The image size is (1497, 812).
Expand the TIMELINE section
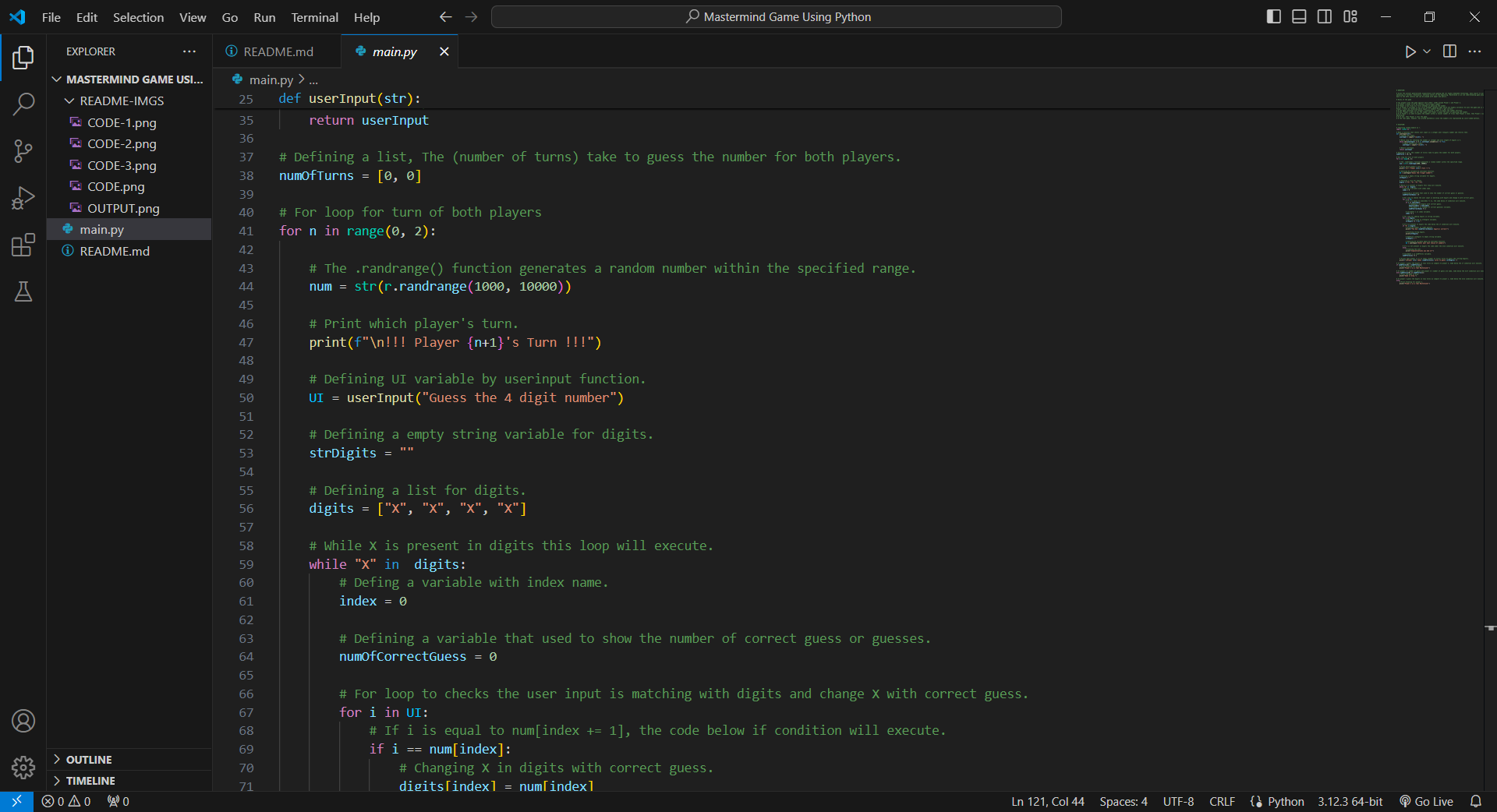(129, 781)
